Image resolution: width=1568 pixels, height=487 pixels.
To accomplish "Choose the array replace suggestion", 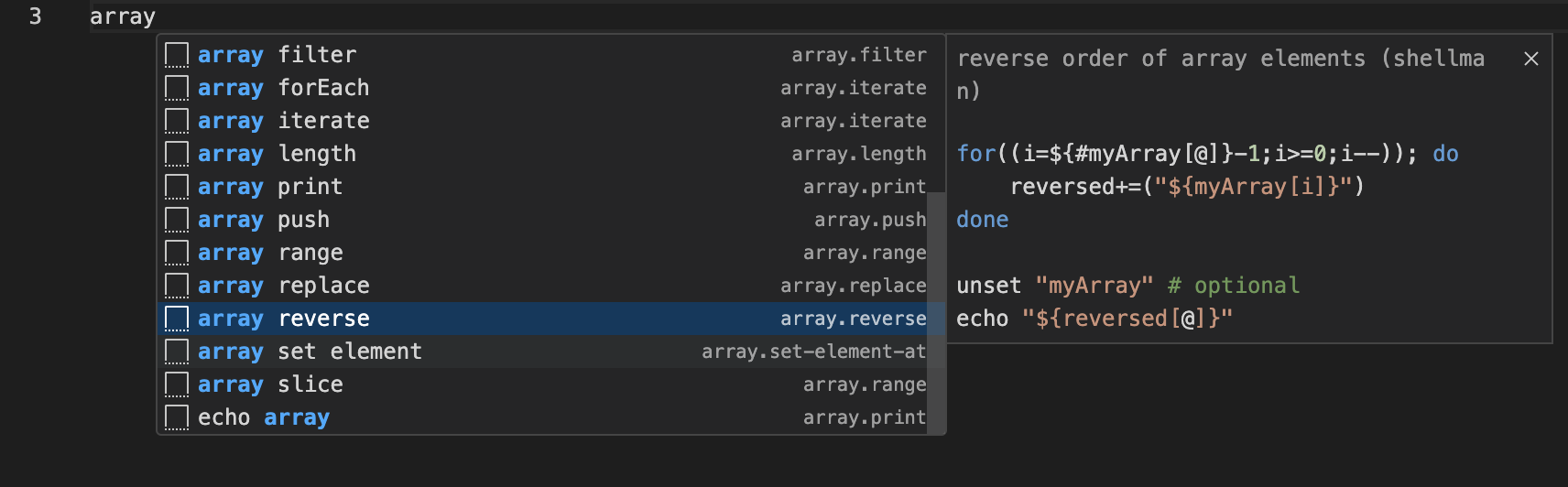I will pos(550,286).
